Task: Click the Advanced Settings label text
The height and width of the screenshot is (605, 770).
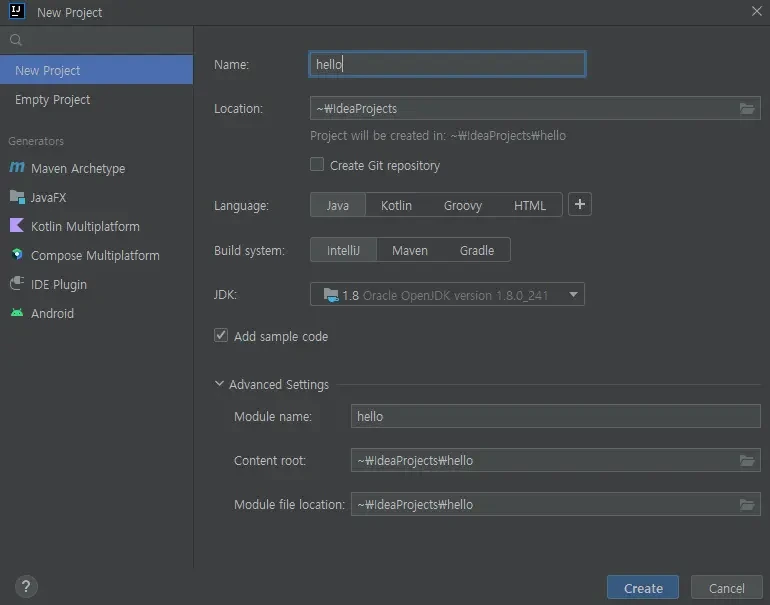Action: 278,384
